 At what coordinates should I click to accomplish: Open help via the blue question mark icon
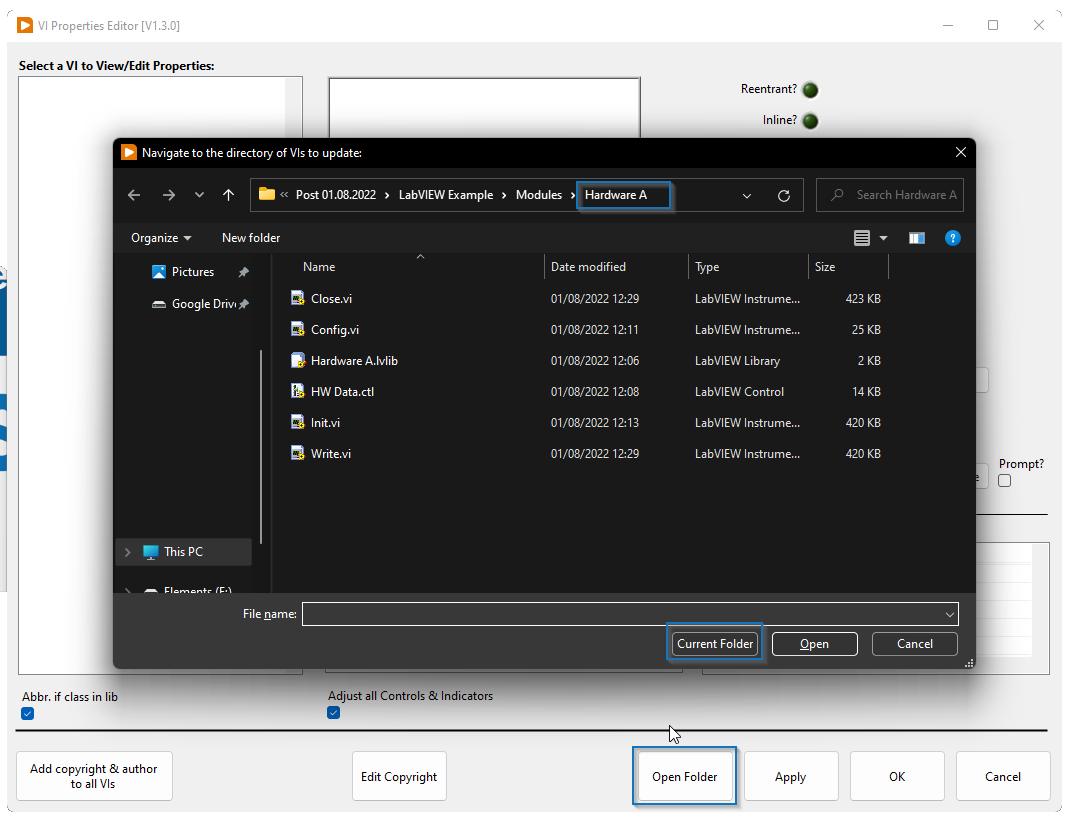952,238
